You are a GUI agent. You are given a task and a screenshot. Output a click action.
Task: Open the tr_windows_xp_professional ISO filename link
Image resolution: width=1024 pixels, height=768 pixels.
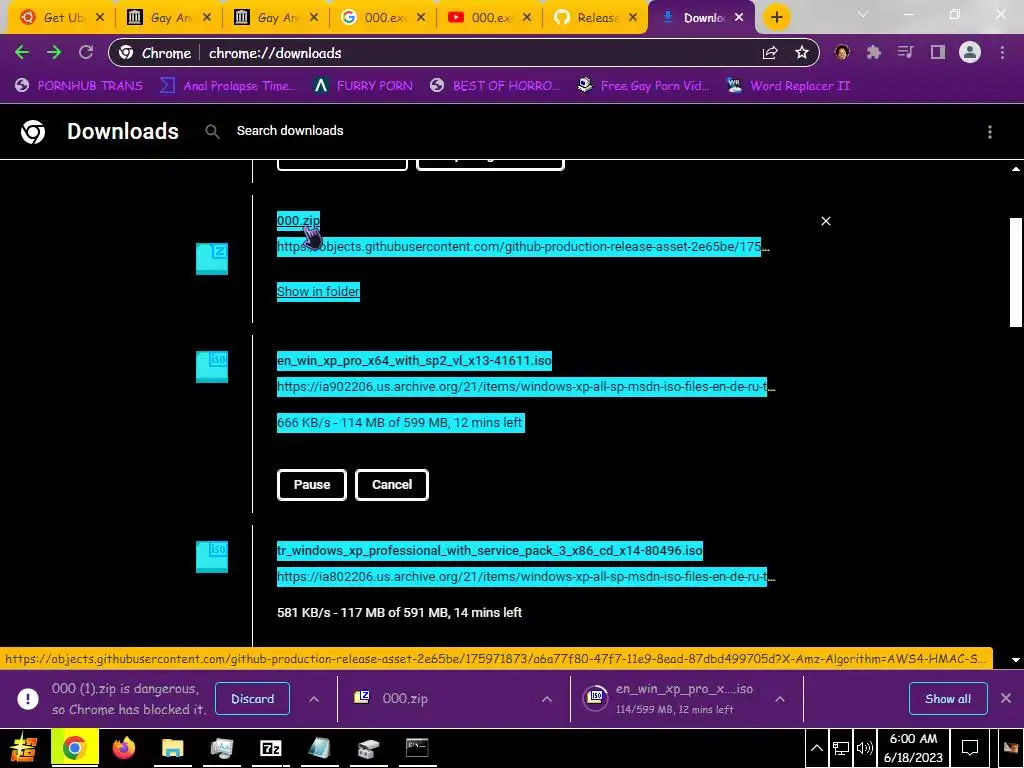490,551
